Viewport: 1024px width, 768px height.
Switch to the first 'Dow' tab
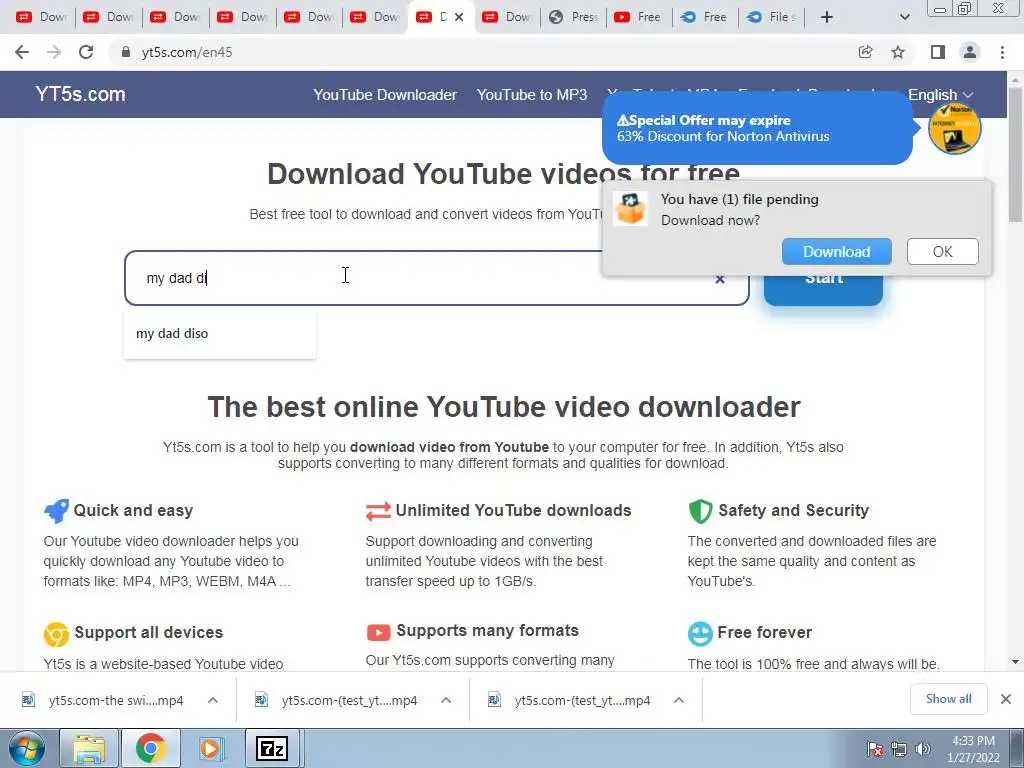point(41,17)
